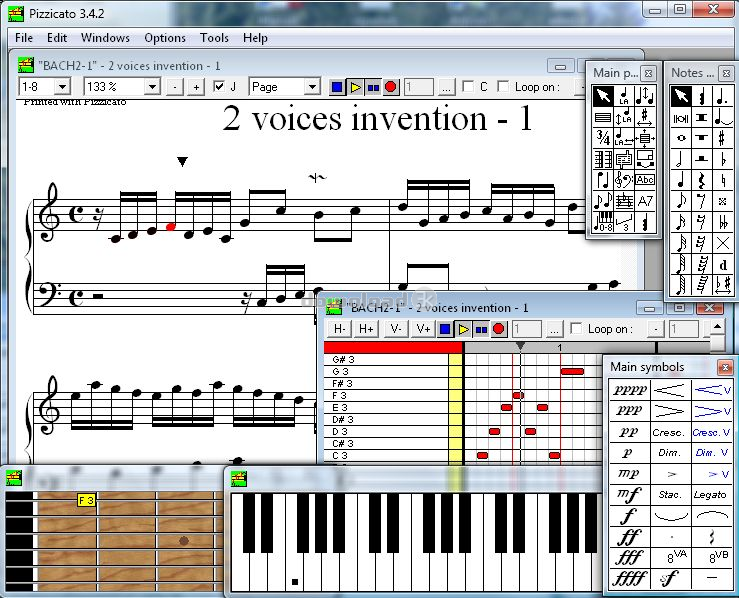Image resolution: width=739 pixels, height=598 pixels.
Task: Start playback in the score window
Action: (355, 87)
